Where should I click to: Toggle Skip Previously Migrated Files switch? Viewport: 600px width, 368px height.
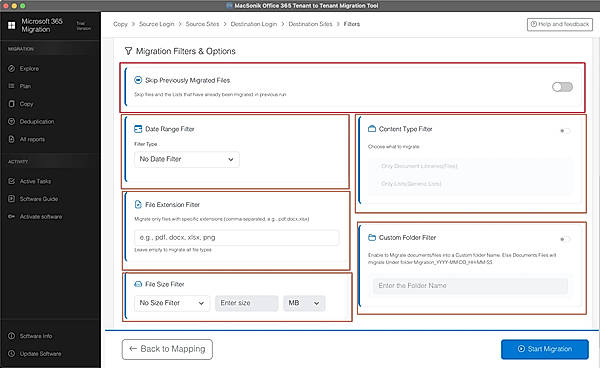562,87
